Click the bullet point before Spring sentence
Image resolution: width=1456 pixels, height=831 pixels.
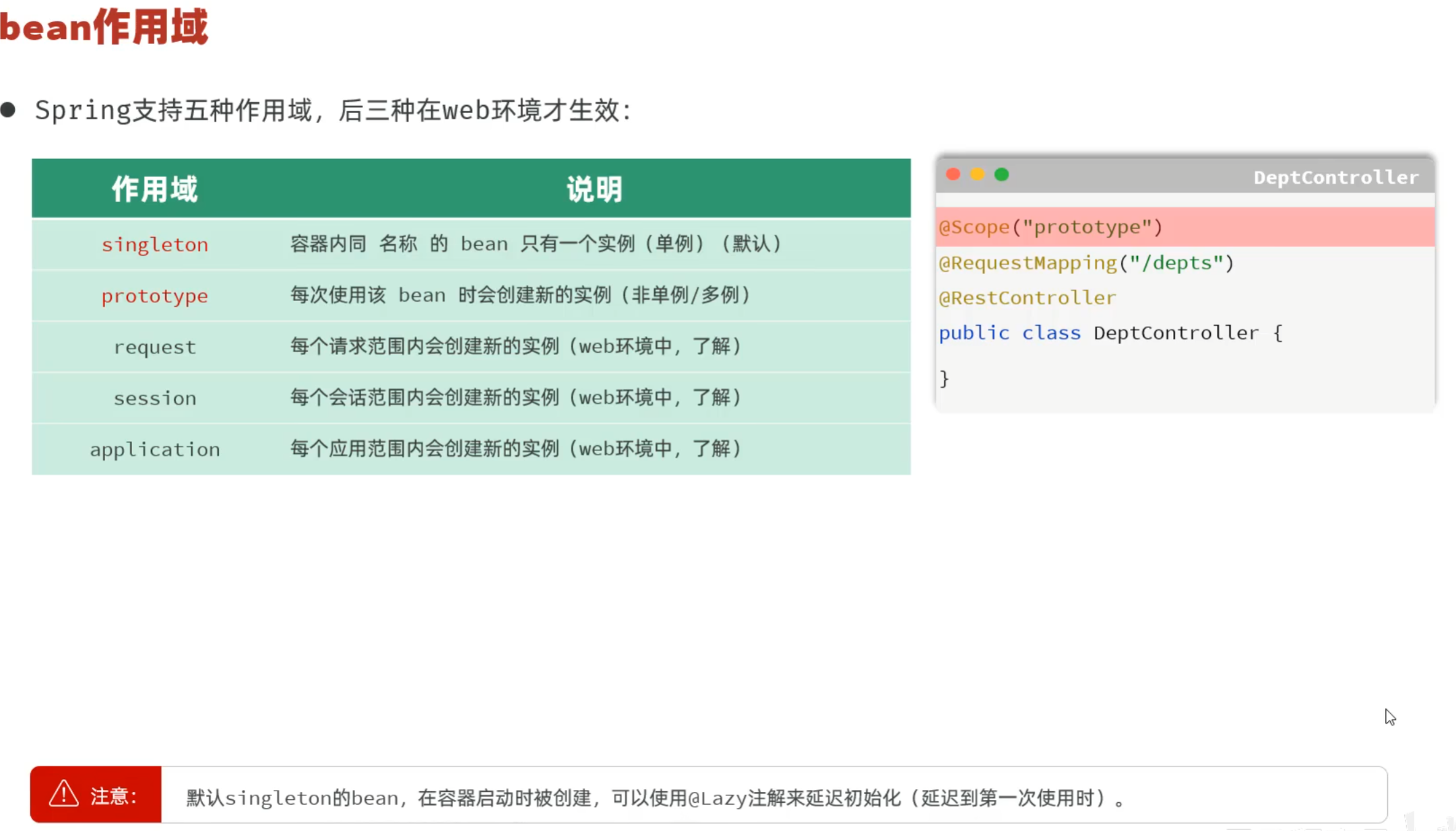point(8,110)
